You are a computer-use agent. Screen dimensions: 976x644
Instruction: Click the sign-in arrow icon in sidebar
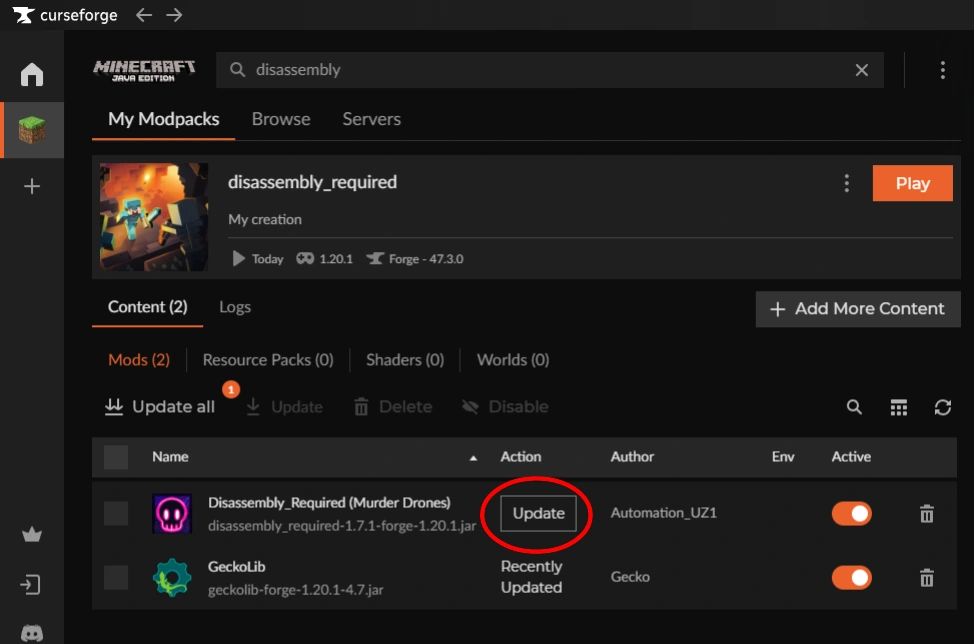click(x=30, y=585)
